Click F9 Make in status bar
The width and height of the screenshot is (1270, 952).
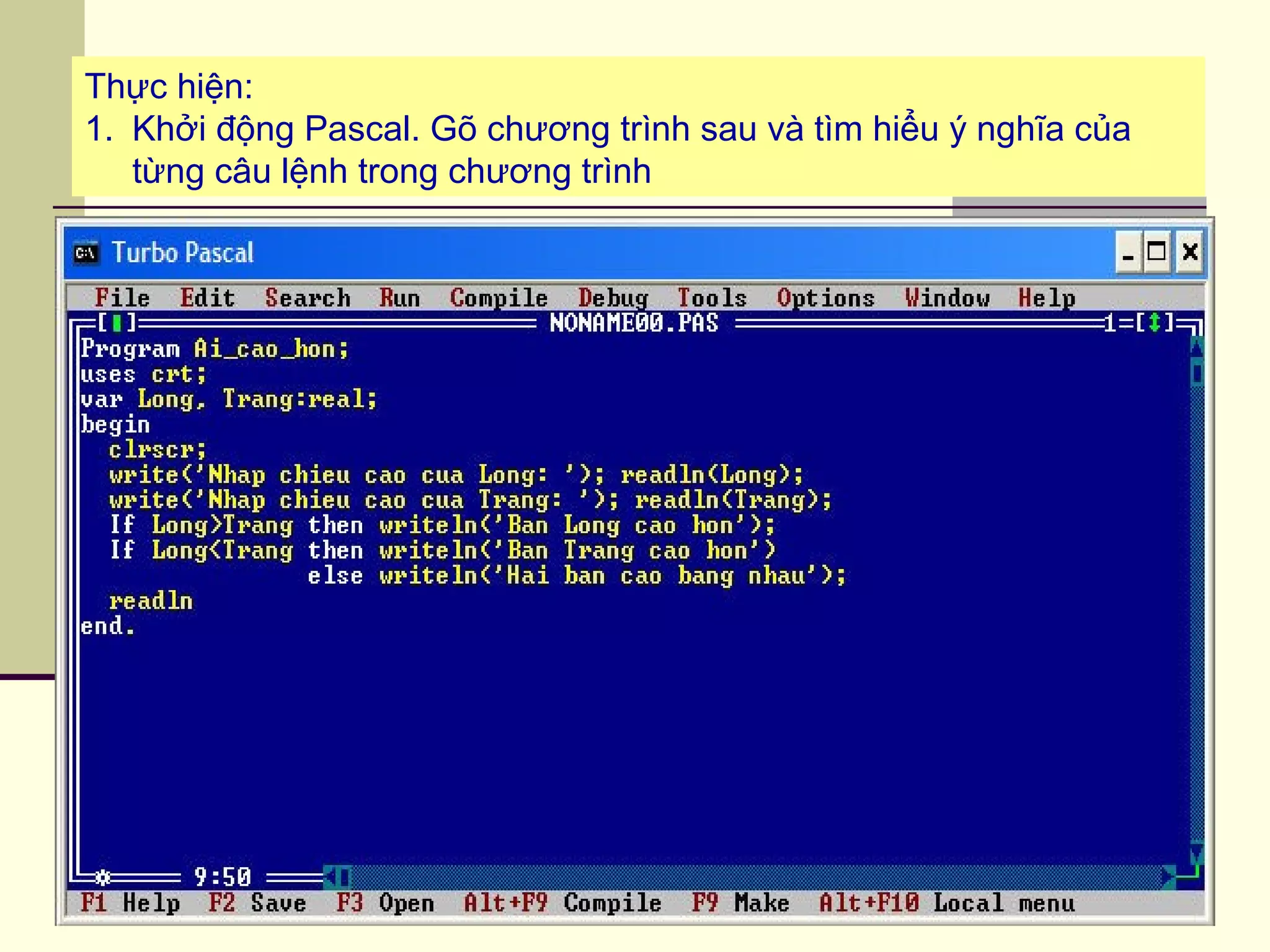[x=741, y=903]
